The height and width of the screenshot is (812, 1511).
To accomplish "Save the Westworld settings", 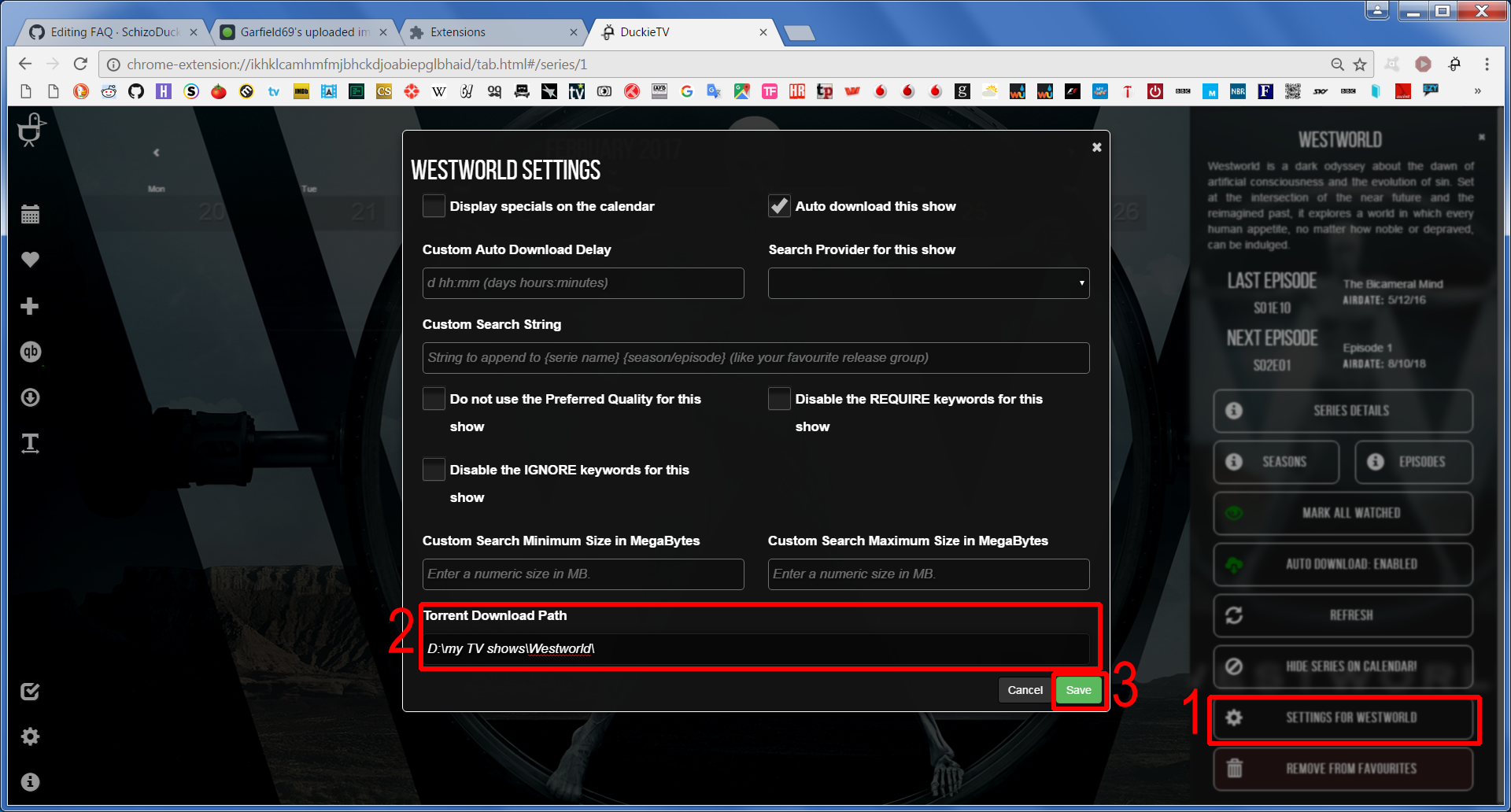I will [x=1078, y=690].
